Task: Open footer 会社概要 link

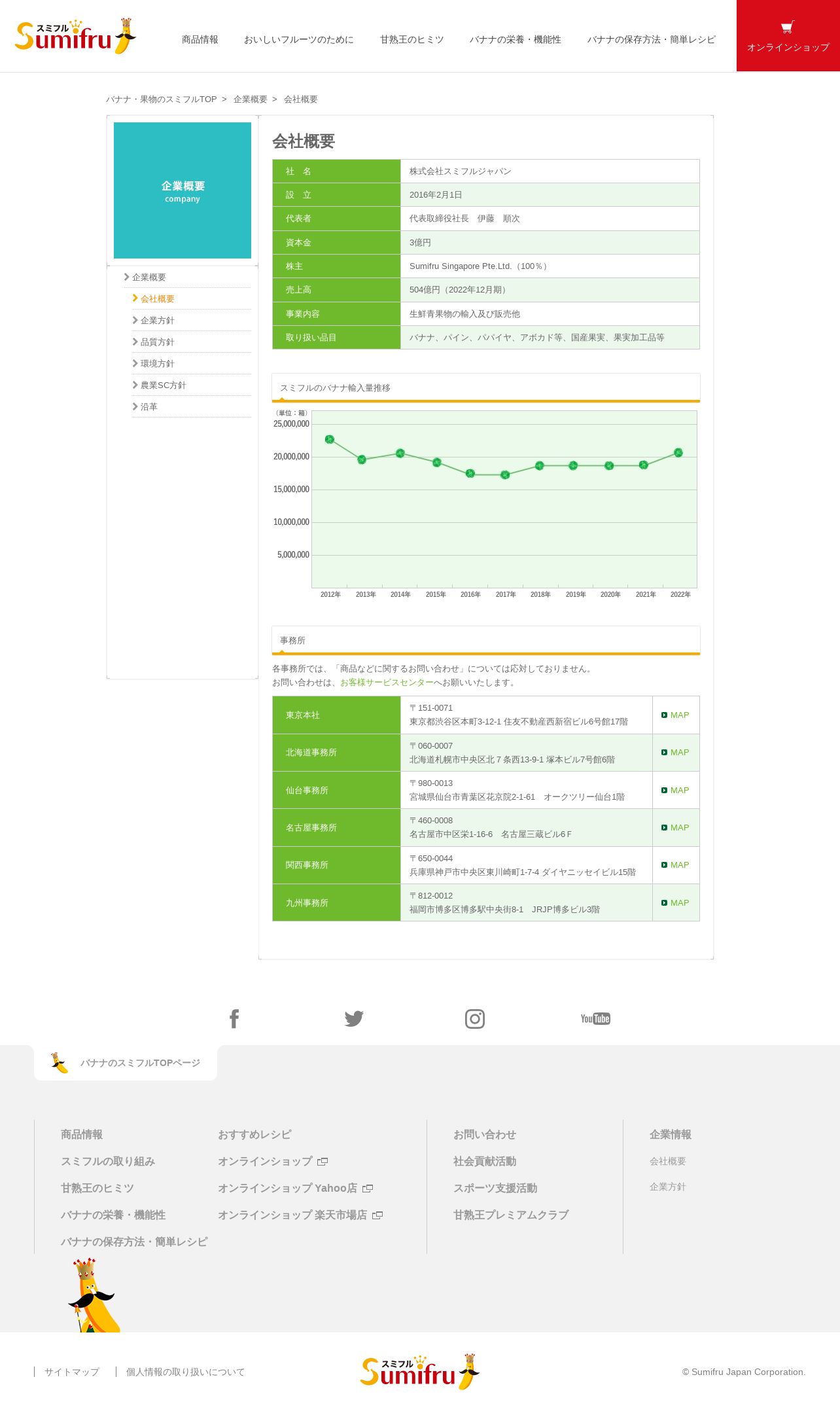Action: pyautogui.click(x=668, y=1162)
